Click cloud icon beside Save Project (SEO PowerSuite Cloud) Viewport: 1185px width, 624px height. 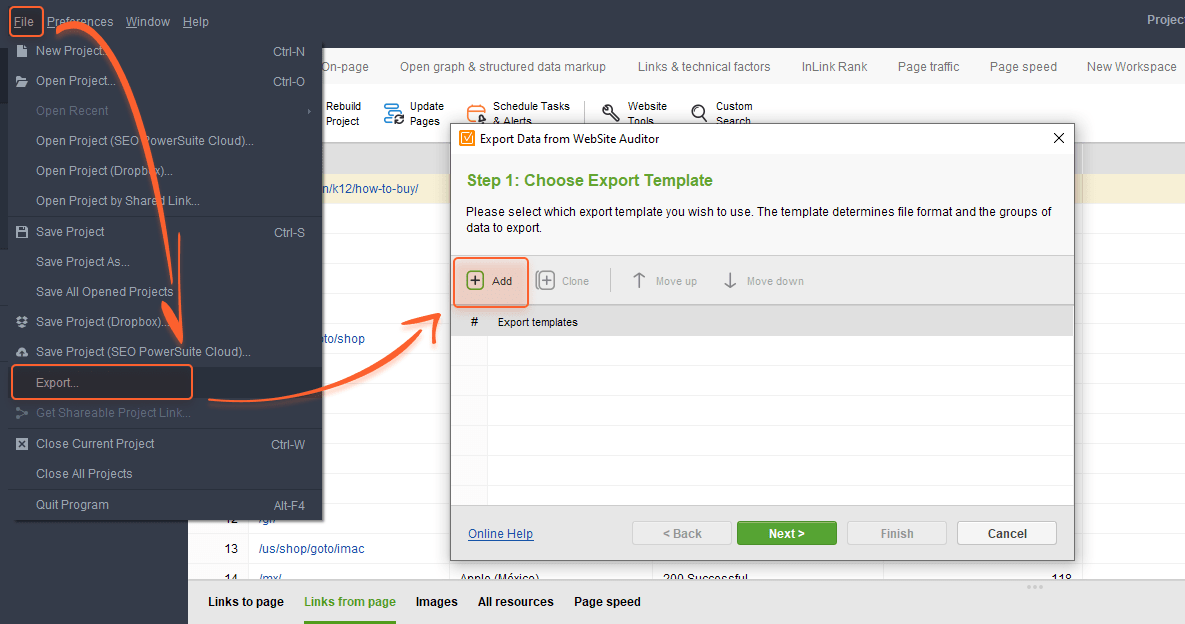click(22, 352)
